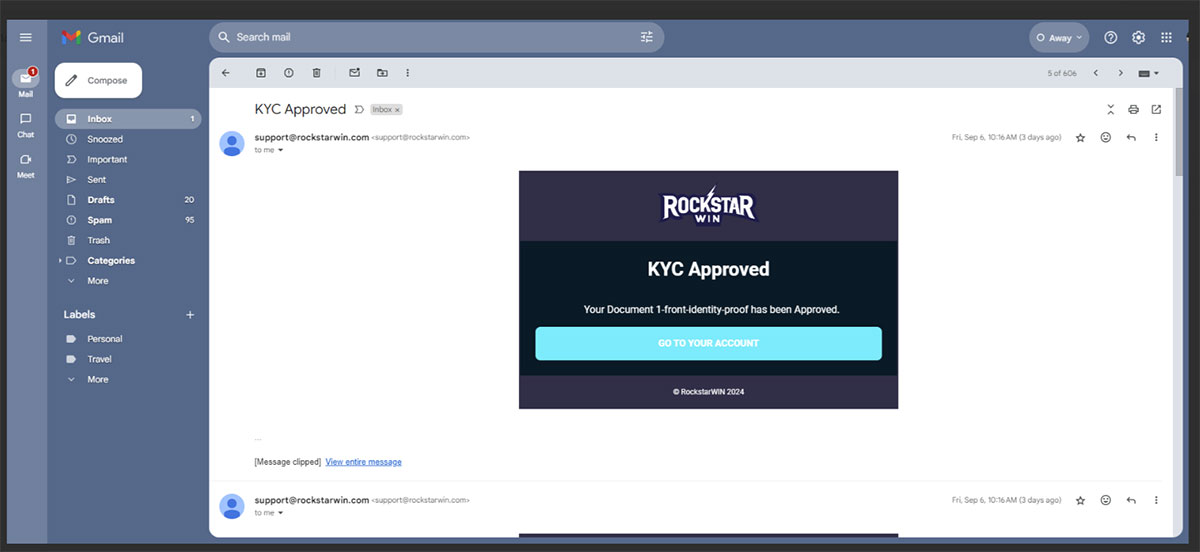Delete this conversation
The height and width of the screenshot is (552, 1200).
click(x=317, y=73)
